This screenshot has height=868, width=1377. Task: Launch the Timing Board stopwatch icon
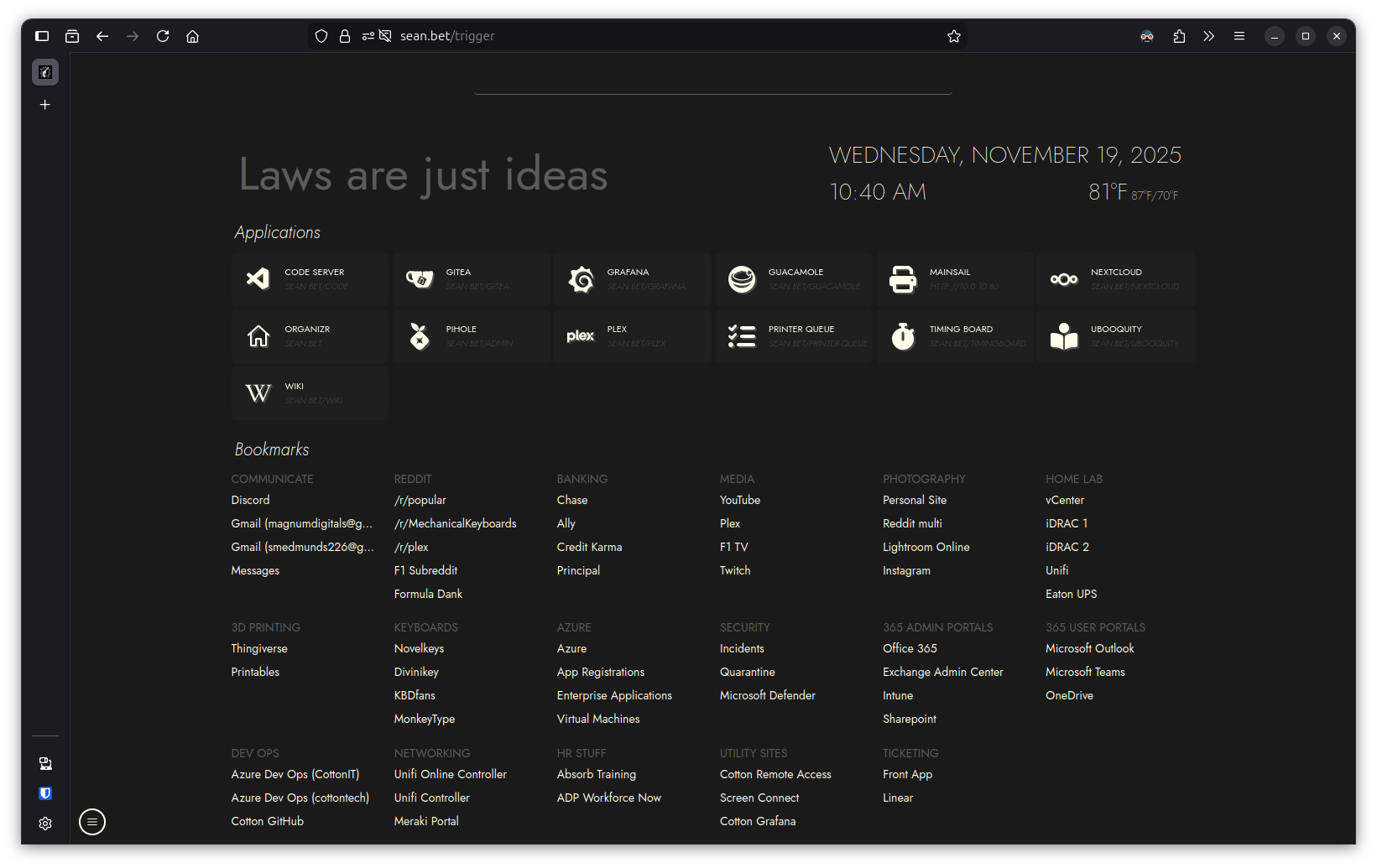click(x=903, y=335)
